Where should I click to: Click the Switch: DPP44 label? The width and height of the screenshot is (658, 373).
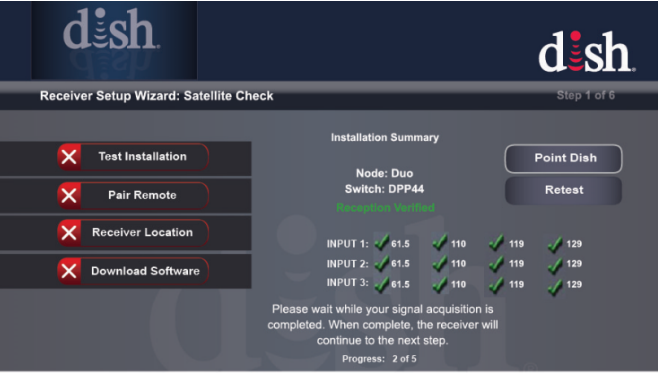[384, 189]
